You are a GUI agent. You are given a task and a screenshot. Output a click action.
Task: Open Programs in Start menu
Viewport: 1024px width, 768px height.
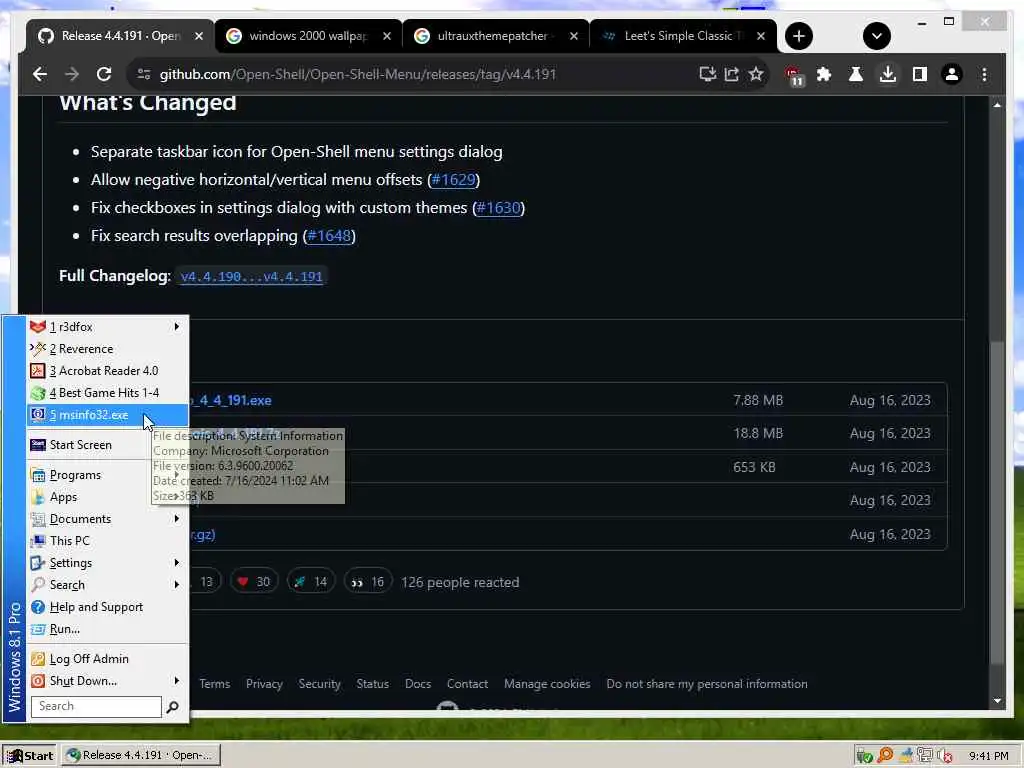108,475
